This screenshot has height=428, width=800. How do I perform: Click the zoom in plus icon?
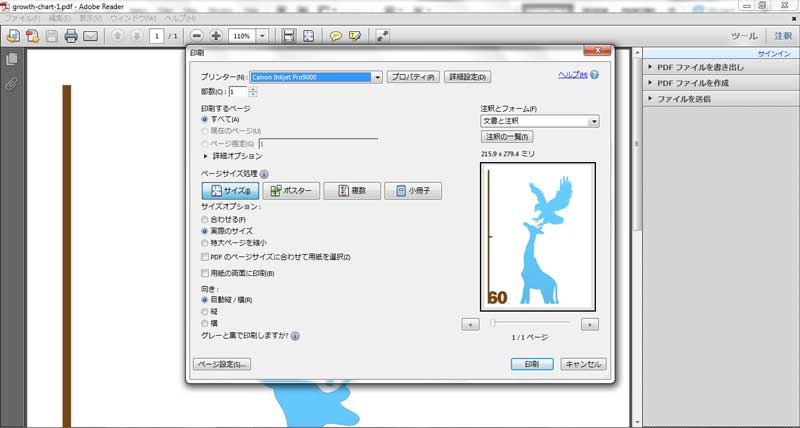(x=216, y=36)
